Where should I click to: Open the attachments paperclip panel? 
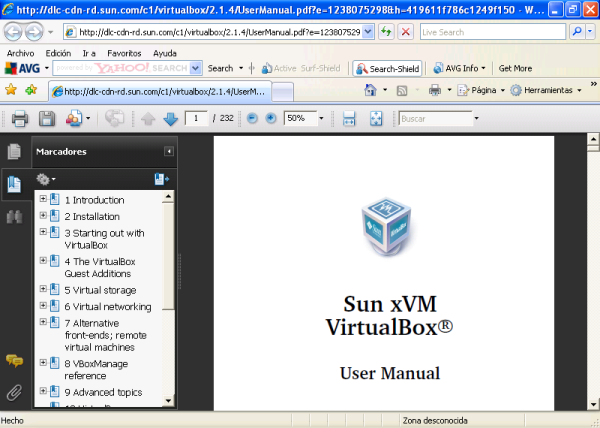(x=14, y=391)
